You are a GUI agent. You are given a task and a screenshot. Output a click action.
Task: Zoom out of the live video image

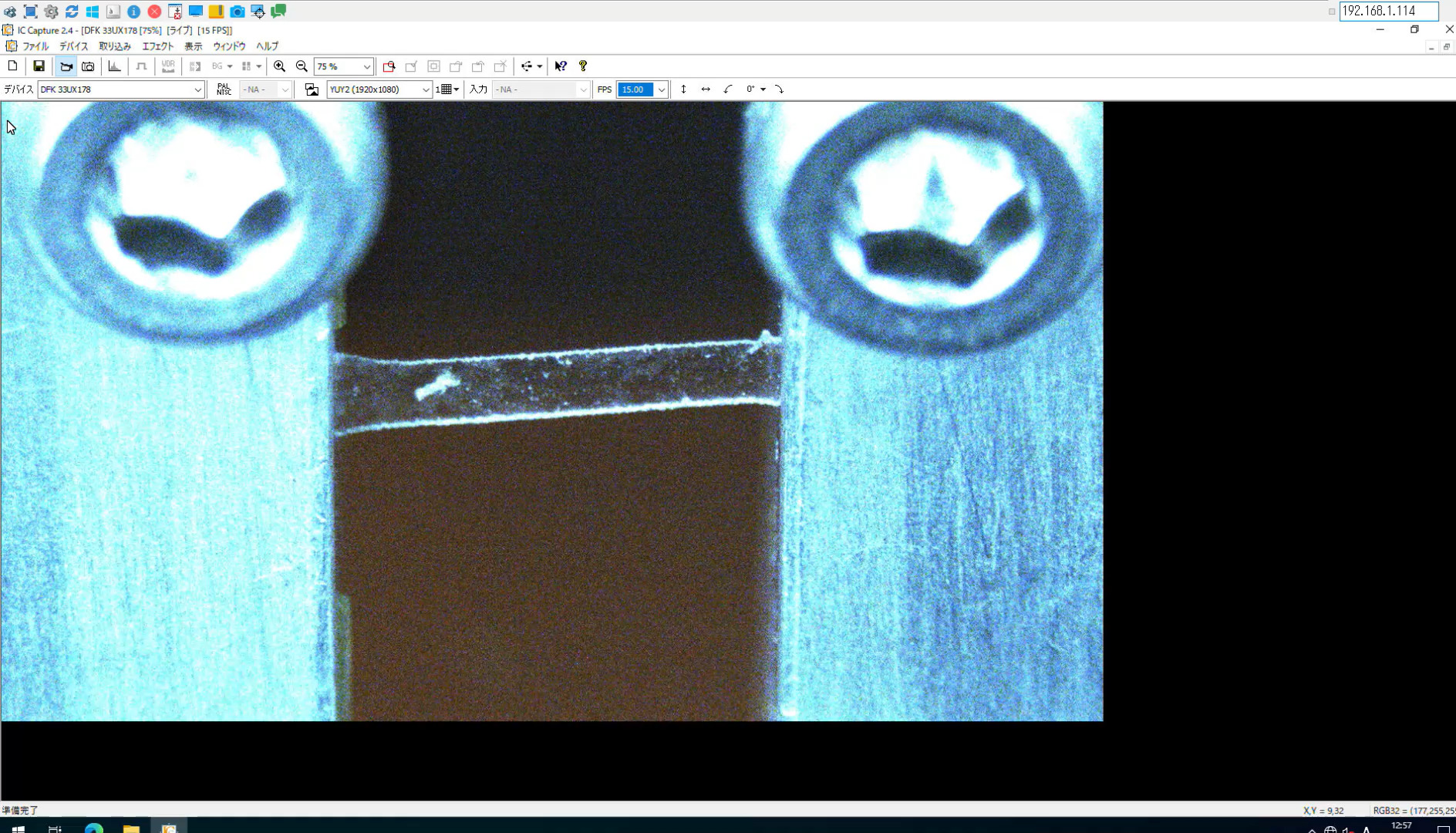[302, 66]
